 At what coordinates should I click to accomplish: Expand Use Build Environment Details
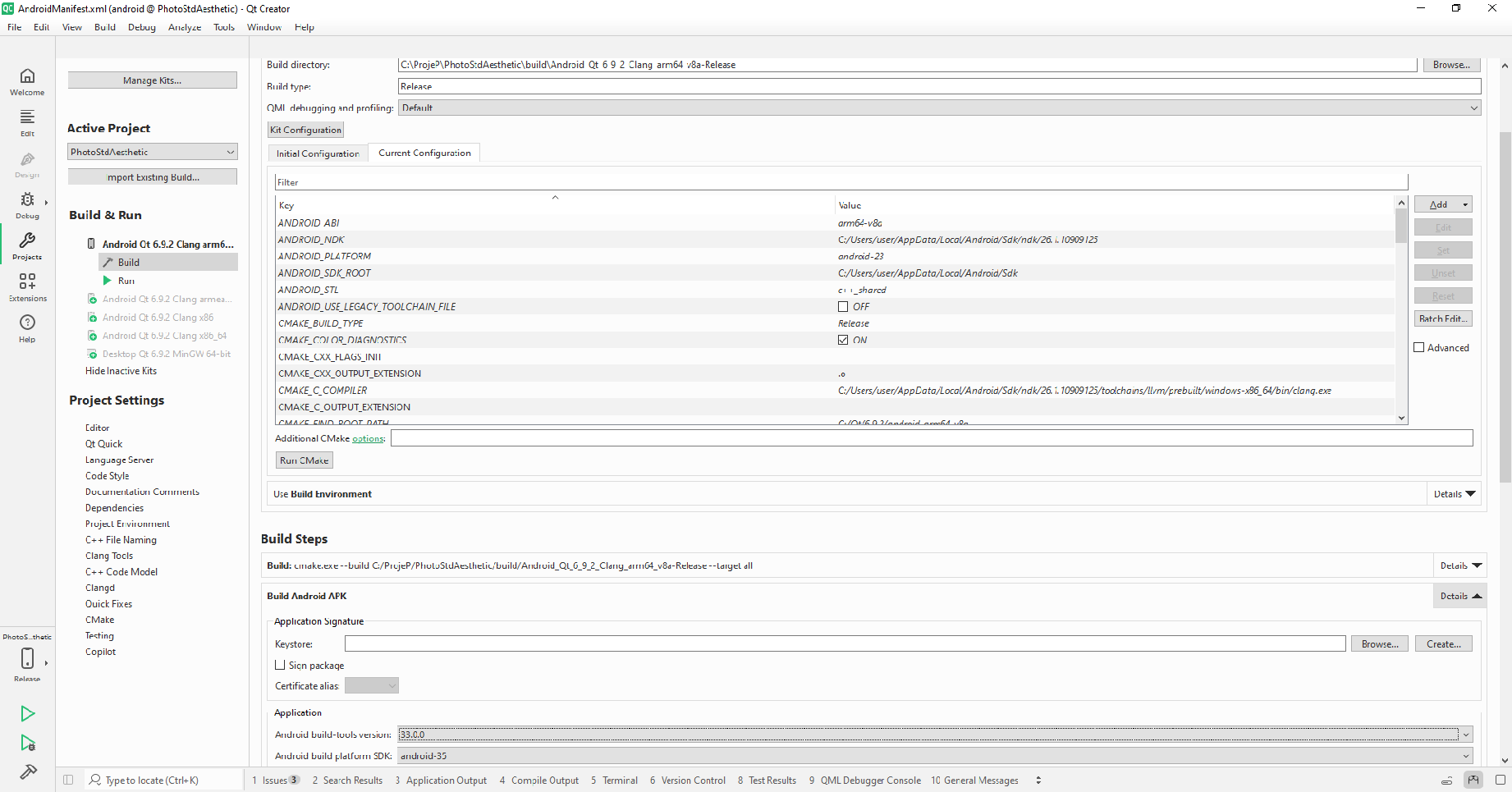point(1455,494)
